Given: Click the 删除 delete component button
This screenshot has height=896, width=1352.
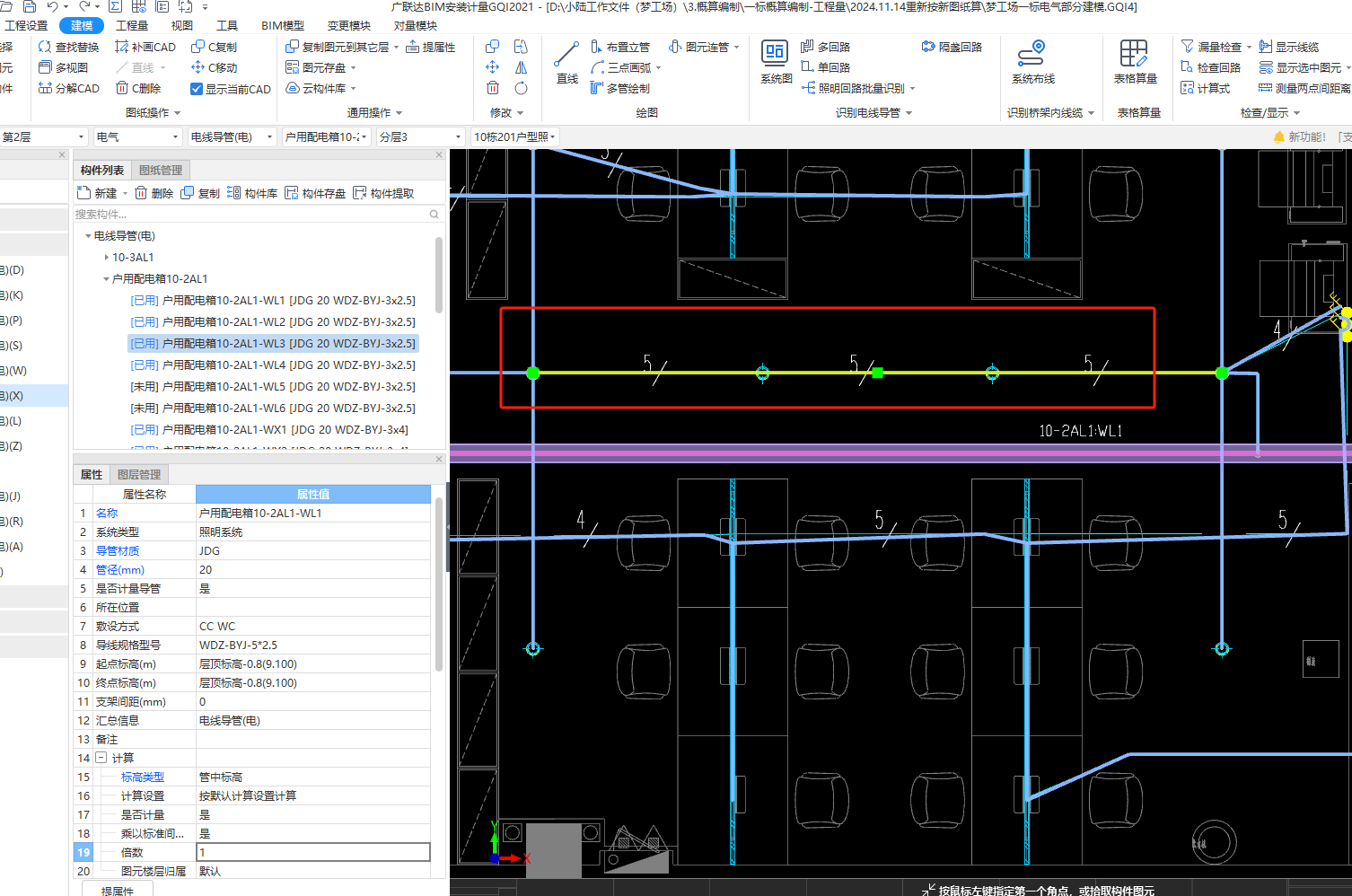Looking at the screenshot, I should coord(154,193).
